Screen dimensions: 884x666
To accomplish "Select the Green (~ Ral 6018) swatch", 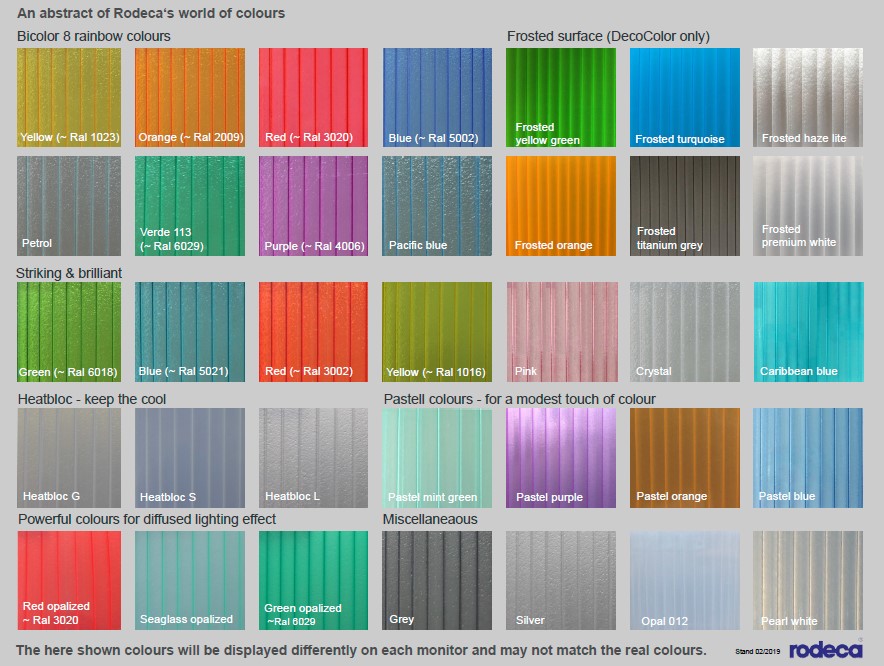I will click(69, 332).
